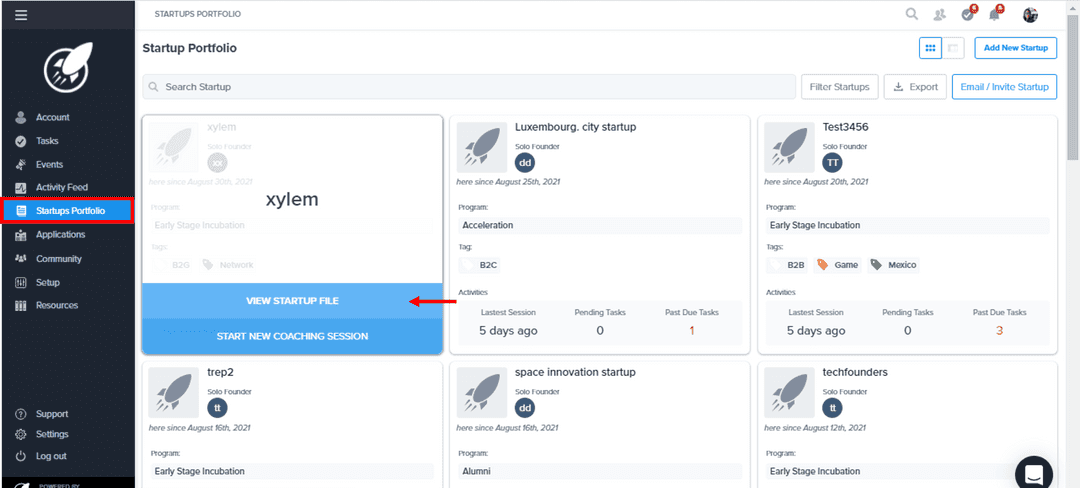Go to Activity Feed in the sidebar
This screenshot has width=1080, height=488.
click(x=61, y=187)
